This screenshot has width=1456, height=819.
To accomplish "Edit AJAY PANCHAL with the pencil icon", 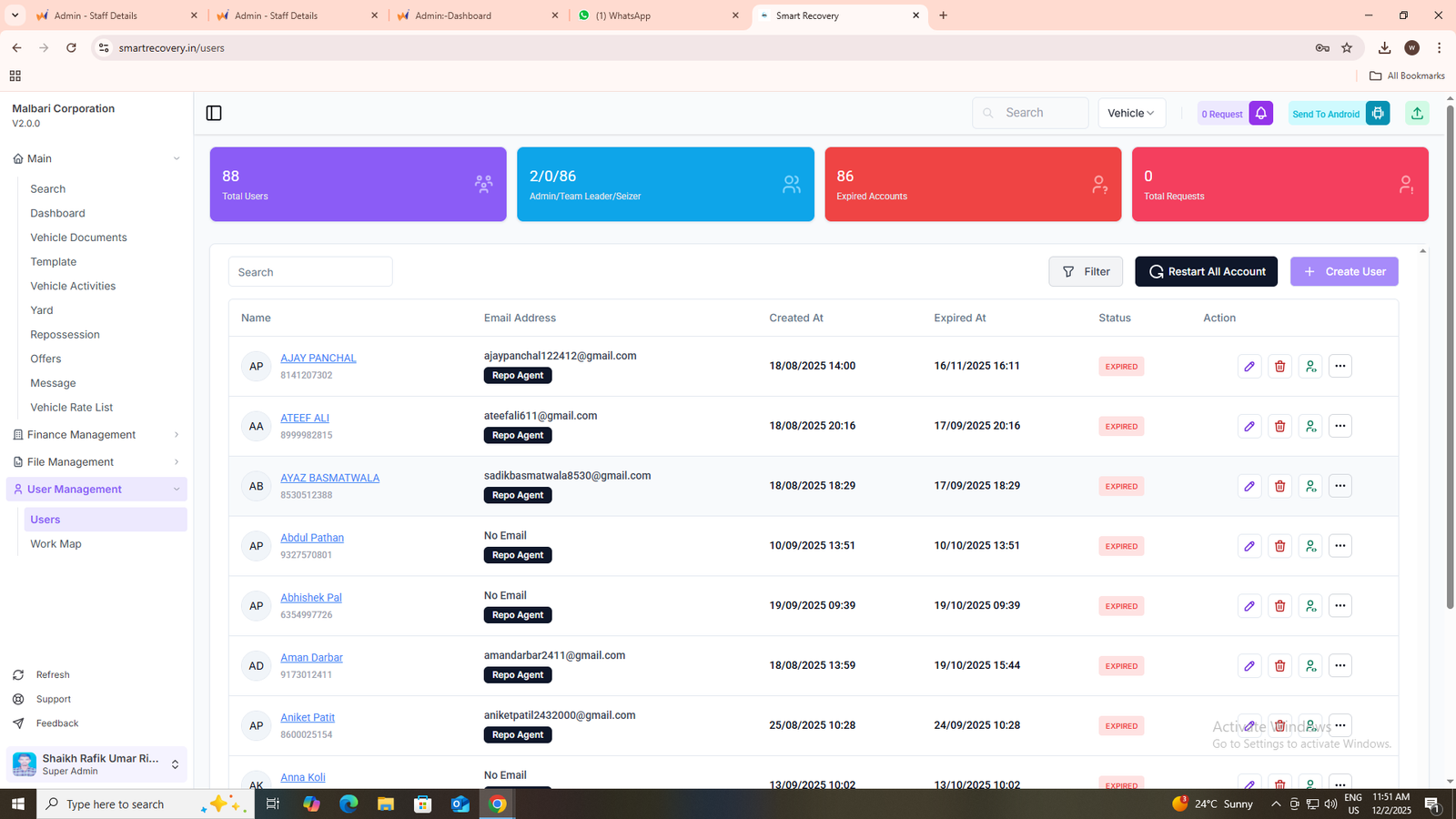I will click(x=1249, y=366).
